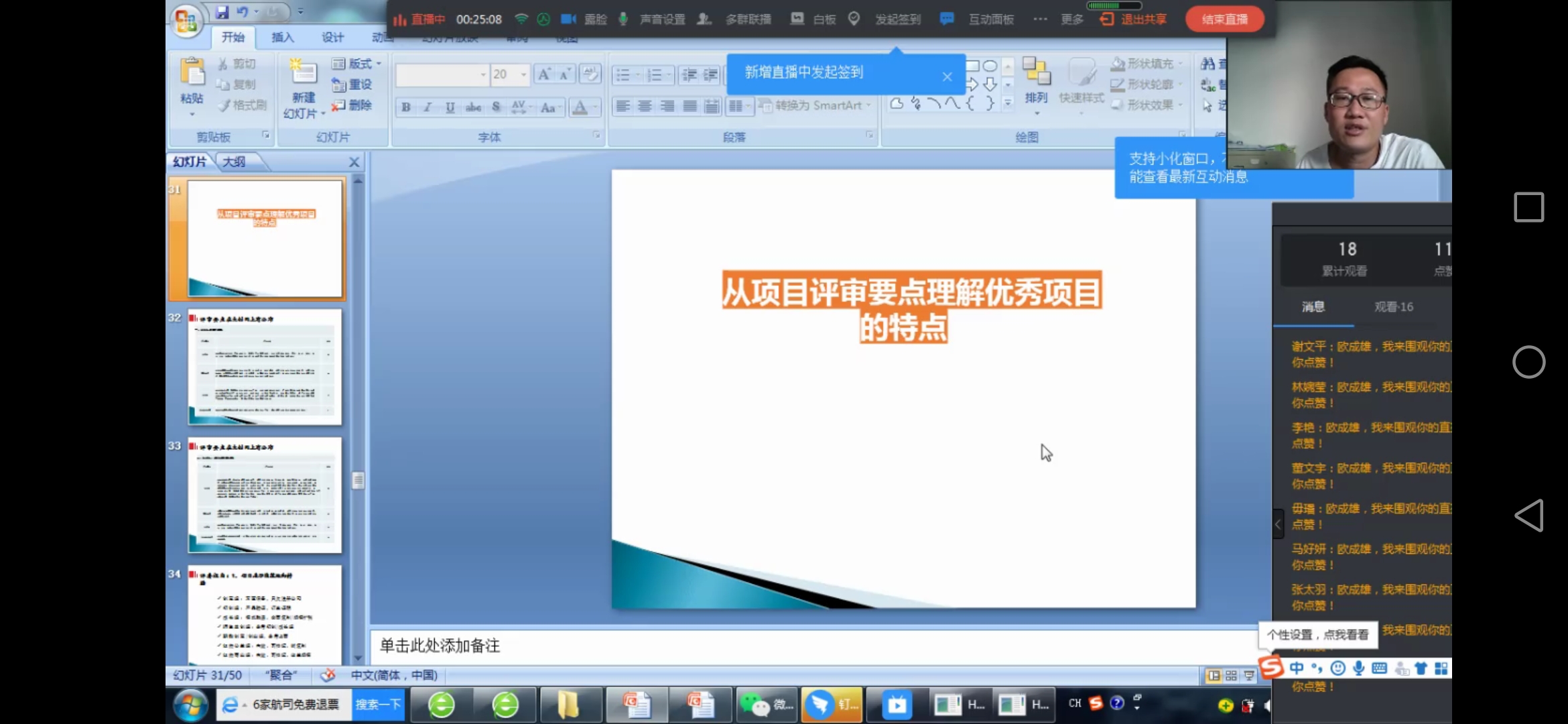Click the 露脸 camera icon
The width and height of the screenshot is (1568, 724).
[x=568, y=19]
